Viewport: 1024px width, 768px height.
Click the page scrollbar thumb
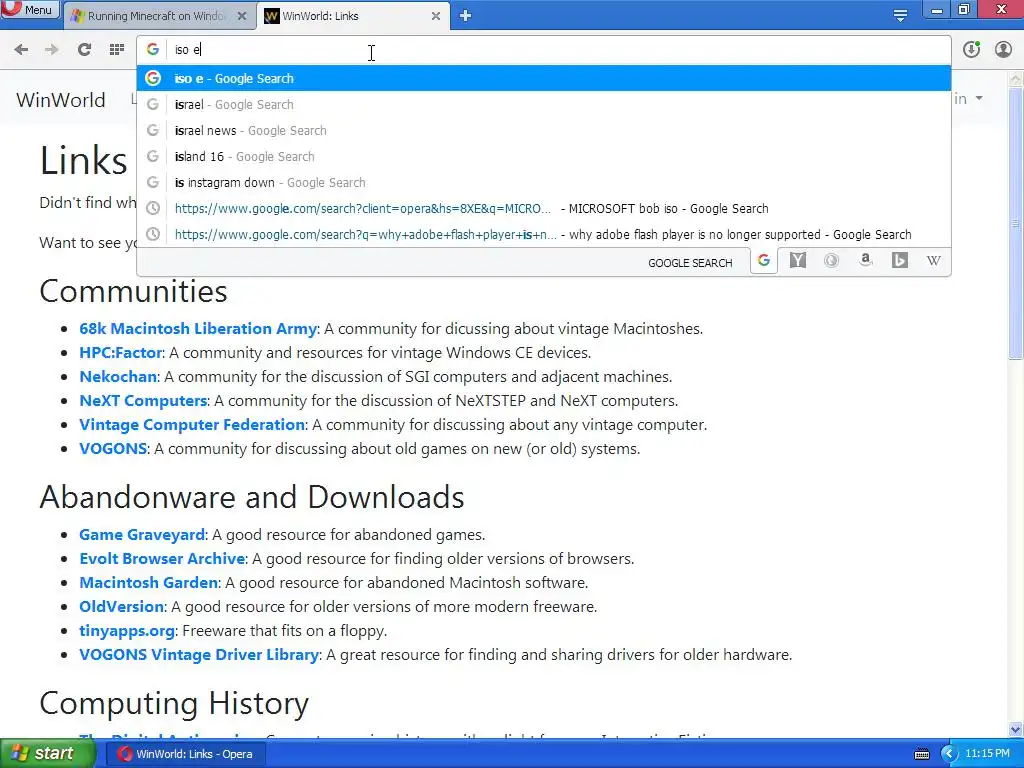point(1016,222)
